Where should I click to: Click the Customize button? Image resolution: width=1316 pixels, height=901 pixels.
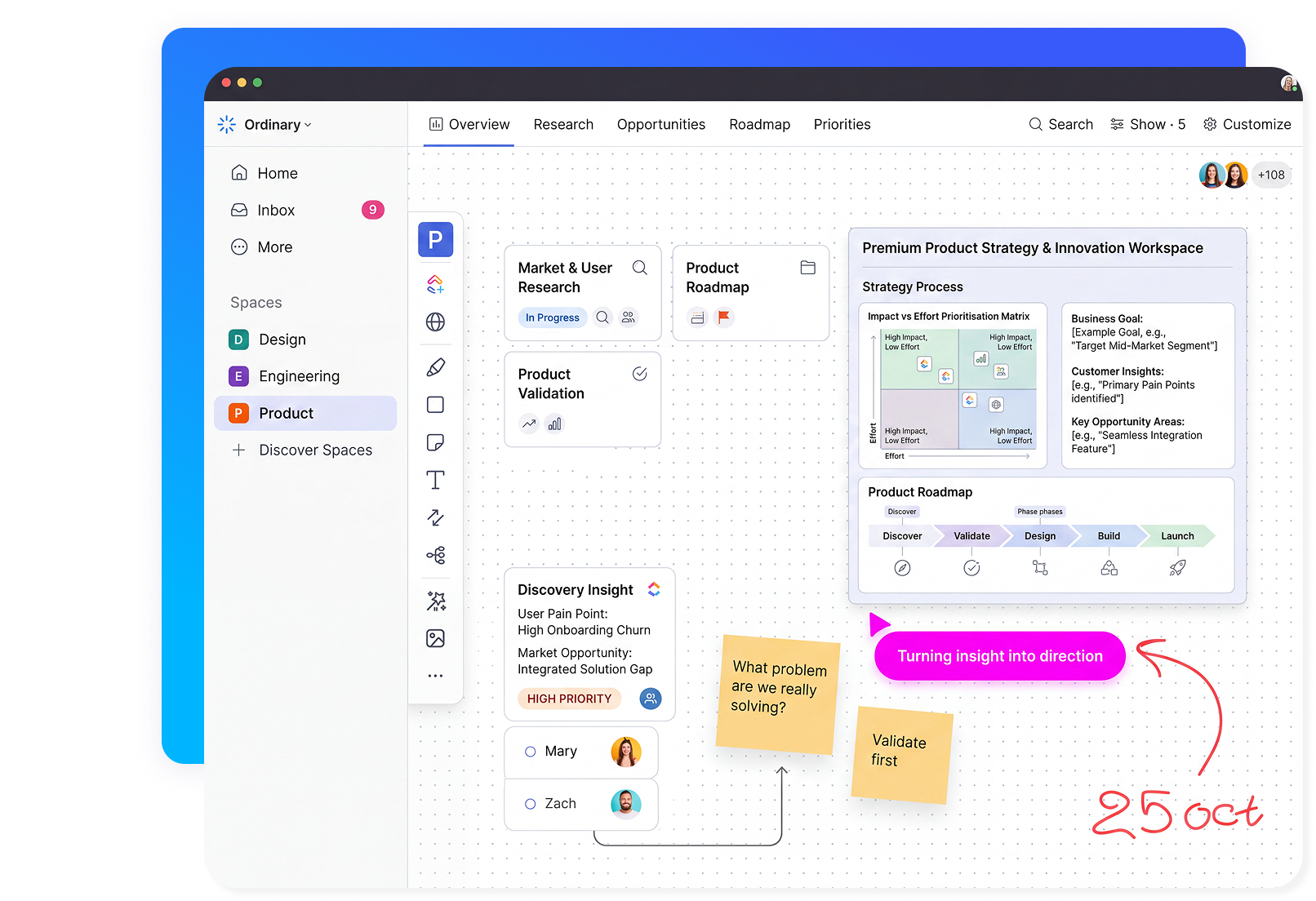pos(1247,124)
